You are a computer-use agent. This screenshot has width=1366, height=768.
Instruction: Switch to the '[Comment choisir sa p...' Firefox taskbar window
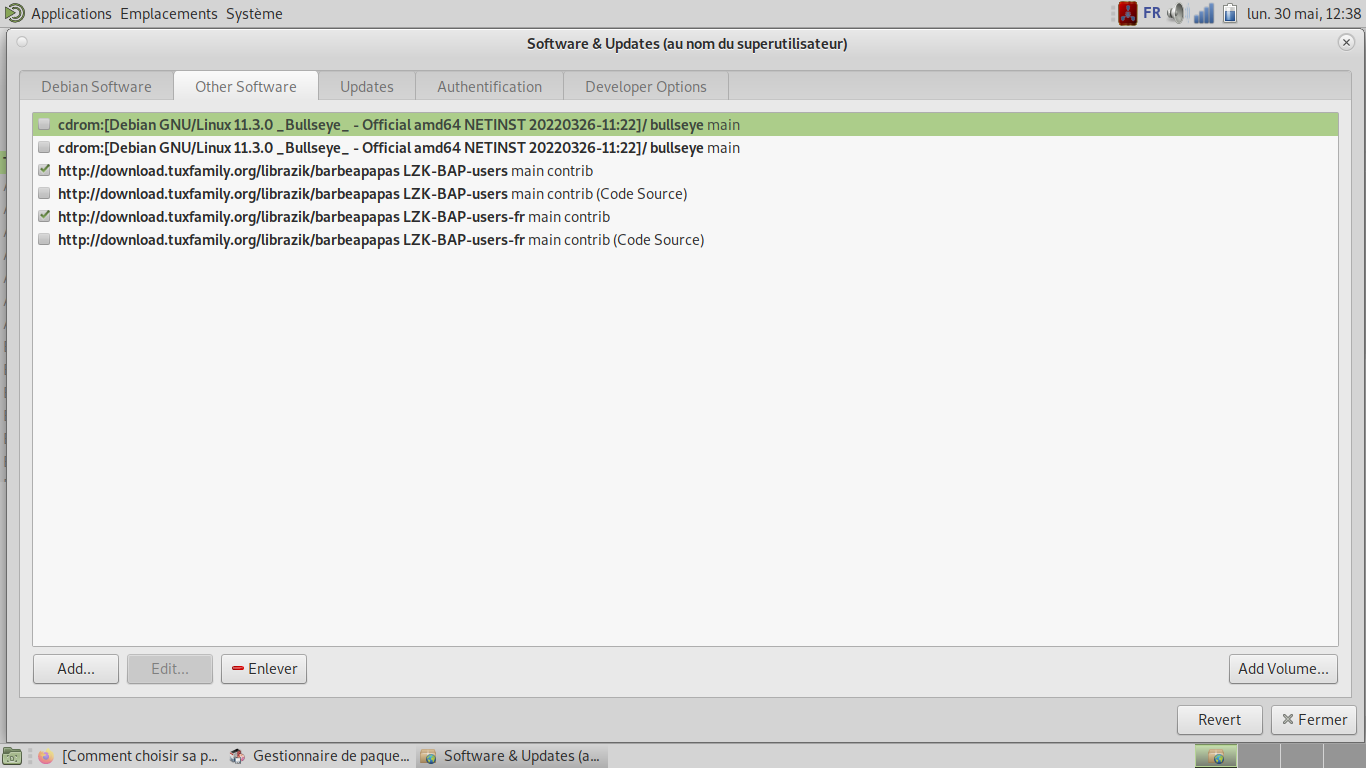pos(127,756)
